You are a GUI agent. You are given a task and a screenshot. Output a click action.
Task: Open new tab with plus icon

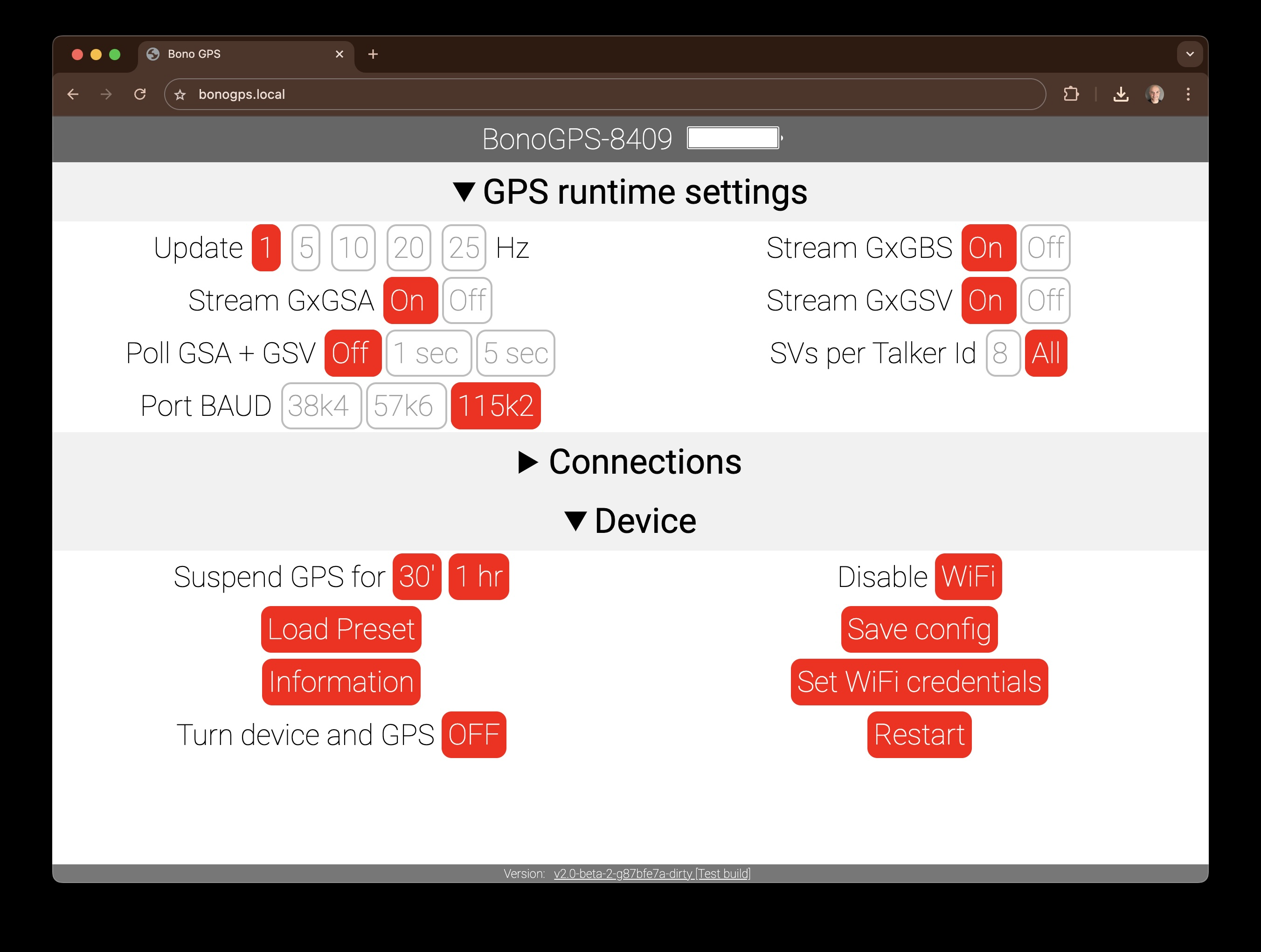[373, 54]
